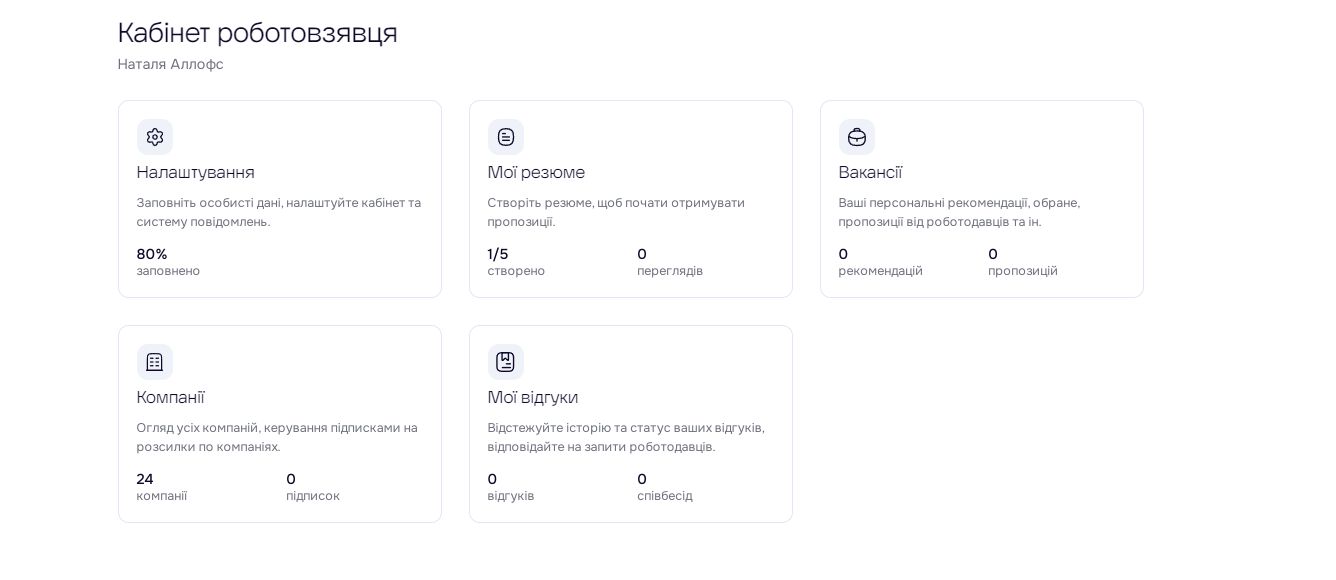Image resolution: width=1336 pixels, height=580 pixels.
Task: Open the Компанії card title
Action: tap(170, 397)
